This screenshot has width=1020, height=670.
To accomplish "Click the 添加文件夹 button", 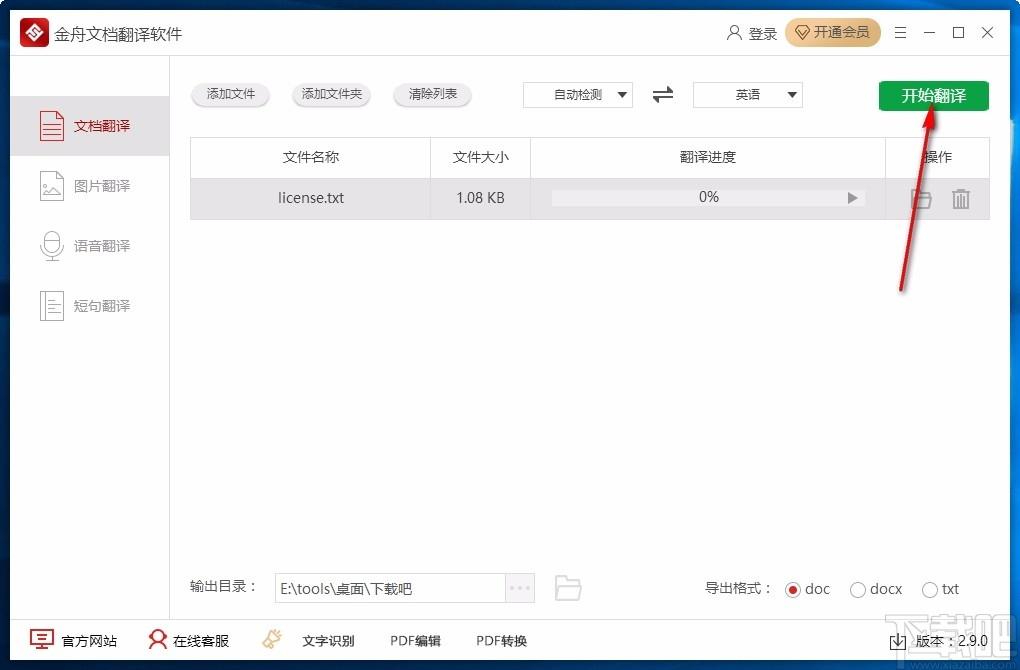I will (x=332, y=94).
